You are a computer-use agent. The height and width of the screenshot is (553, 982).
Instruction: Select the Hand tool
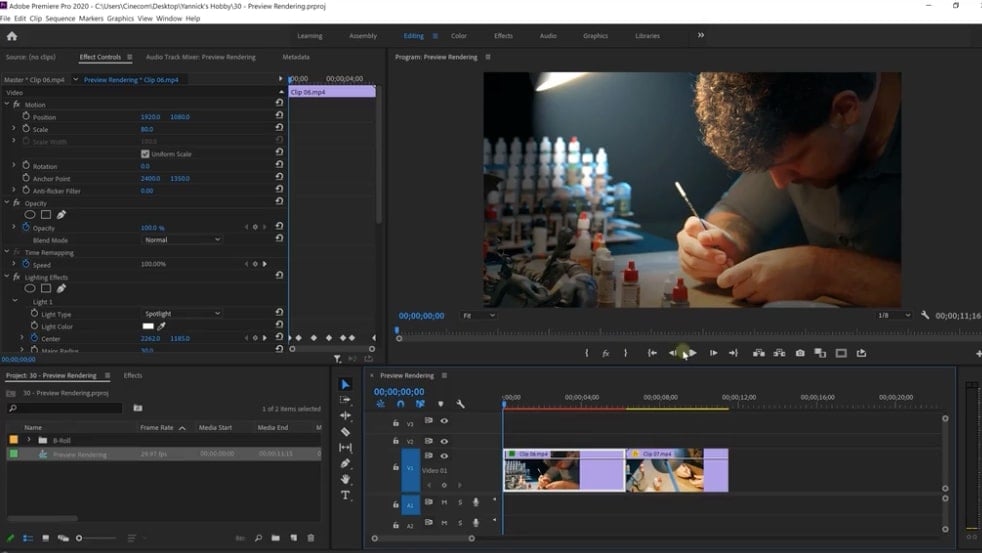[x=345, y=479]
